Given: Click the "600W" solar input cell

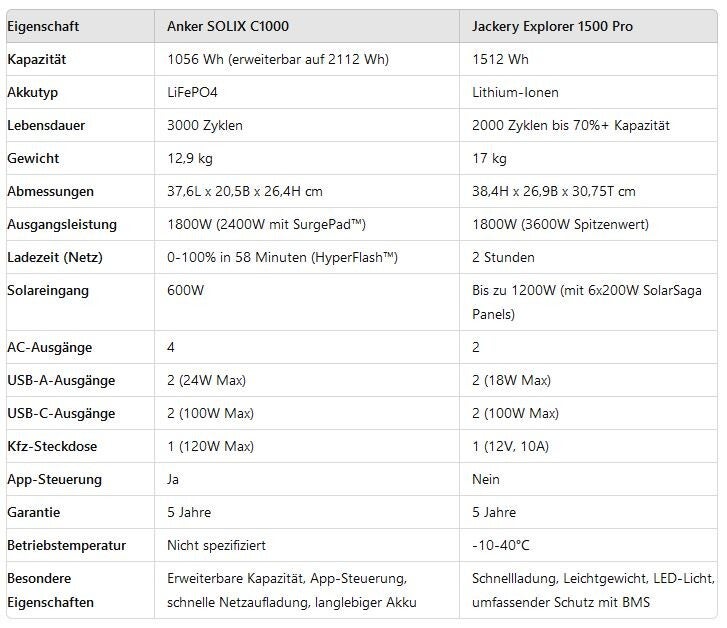Looking at the screenshot, I should tap(184, 290).
